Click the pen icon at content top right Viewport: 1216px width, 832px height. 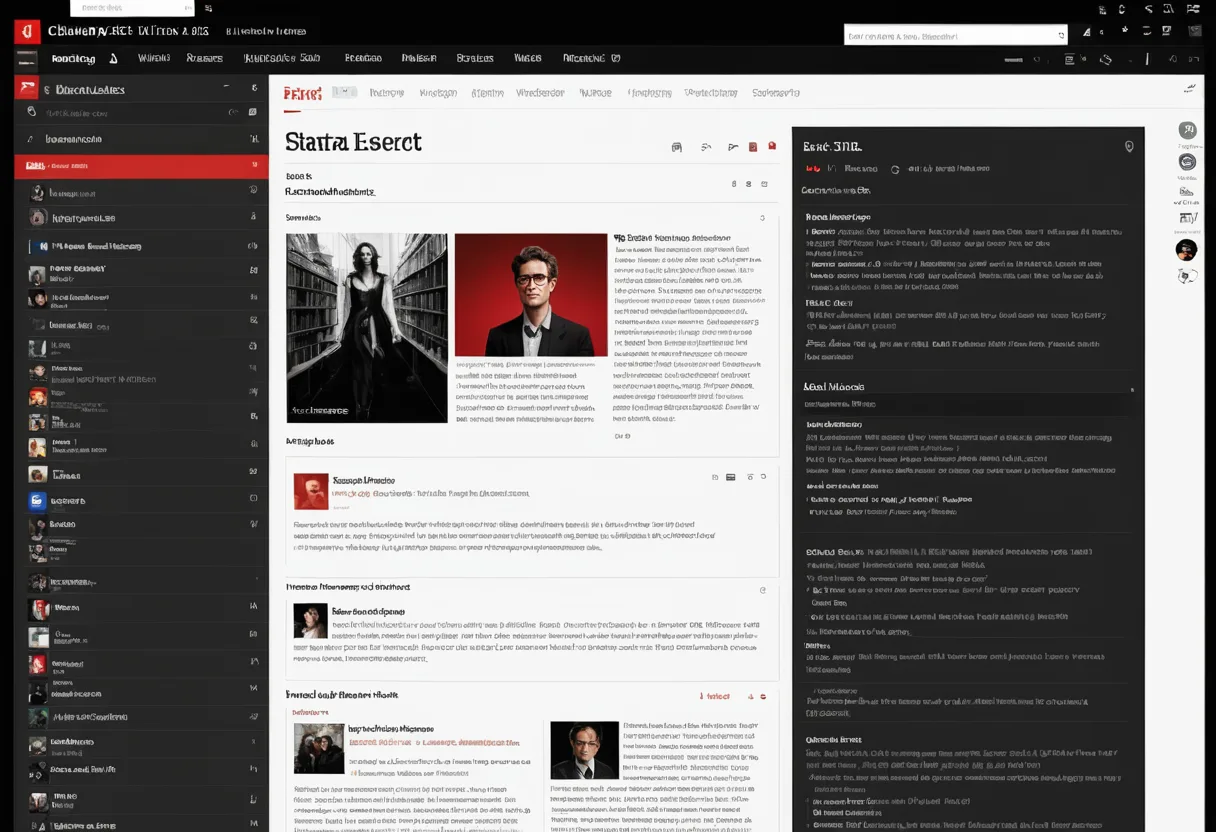(x=1190, y=89)
